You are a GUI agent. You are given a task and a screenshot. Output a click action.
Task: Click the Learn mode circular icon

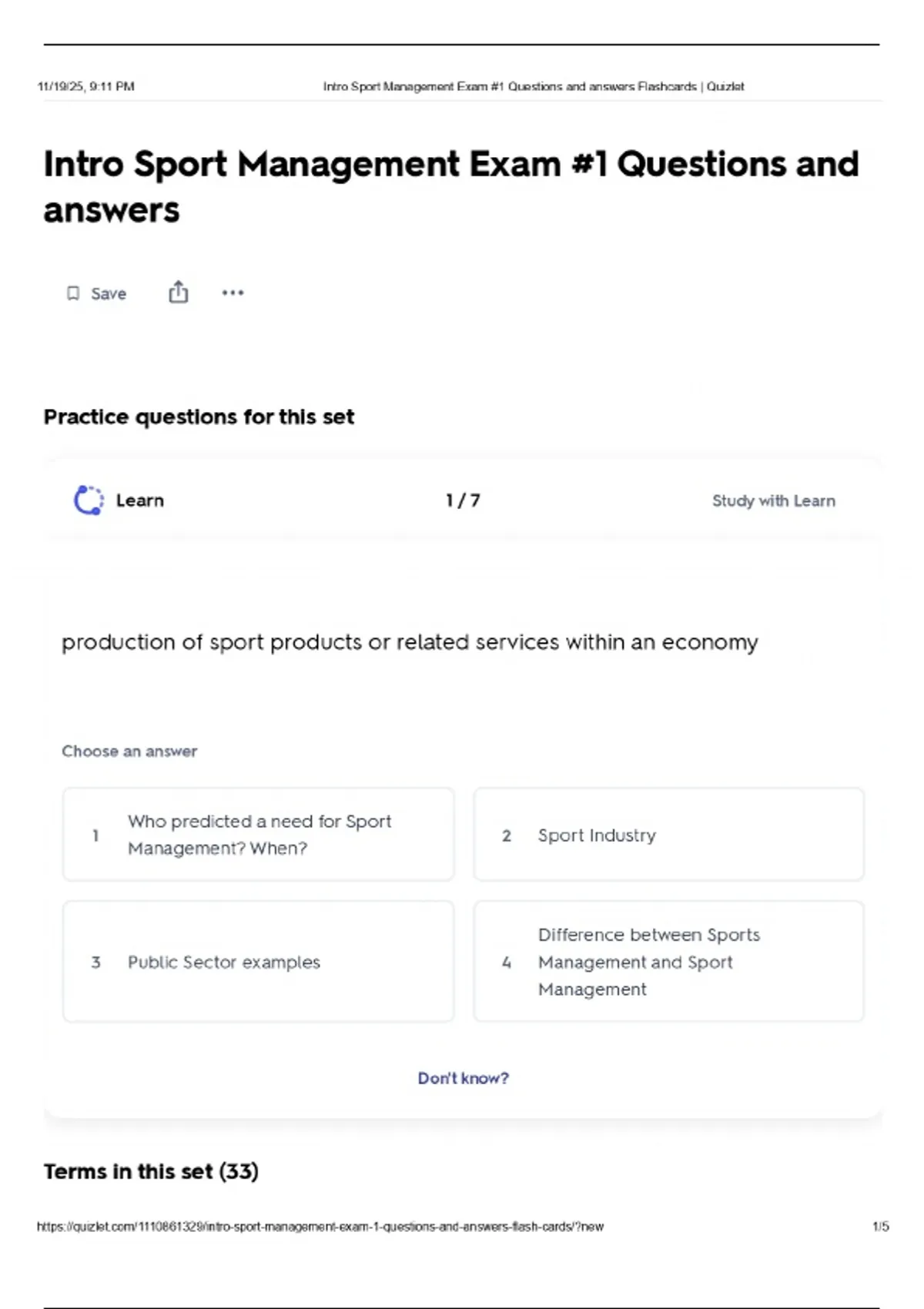coord(89,500)
